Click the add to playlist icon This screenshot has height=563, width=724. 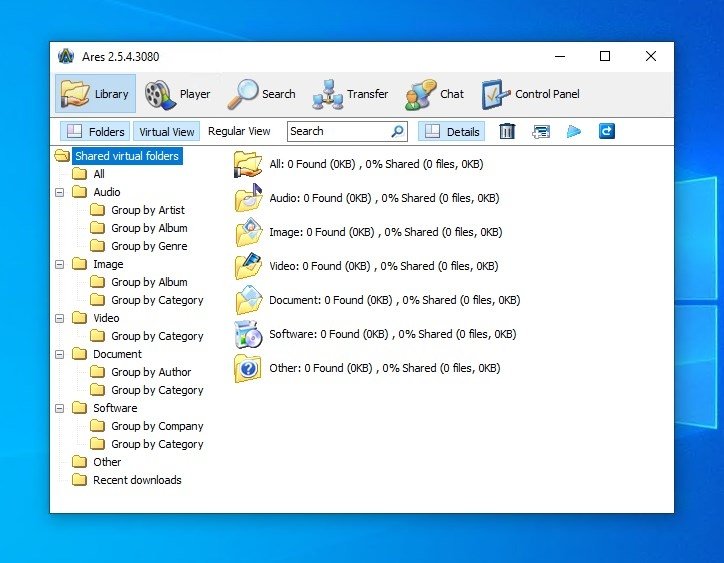tap(541, 132)
